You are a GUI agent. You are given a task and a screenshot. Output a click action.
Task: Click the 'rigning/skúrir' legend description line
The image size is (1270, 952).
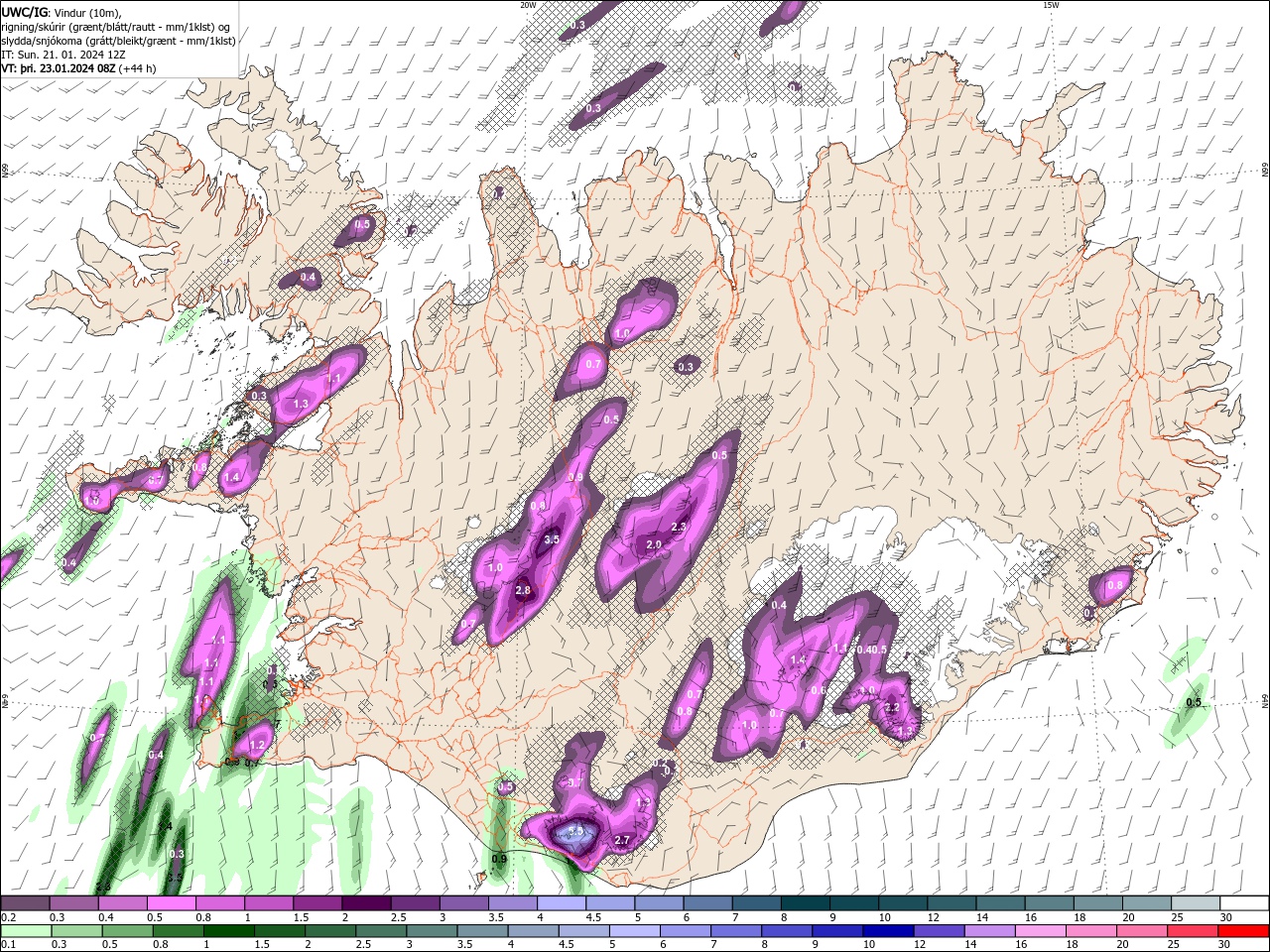click(116, 26)
